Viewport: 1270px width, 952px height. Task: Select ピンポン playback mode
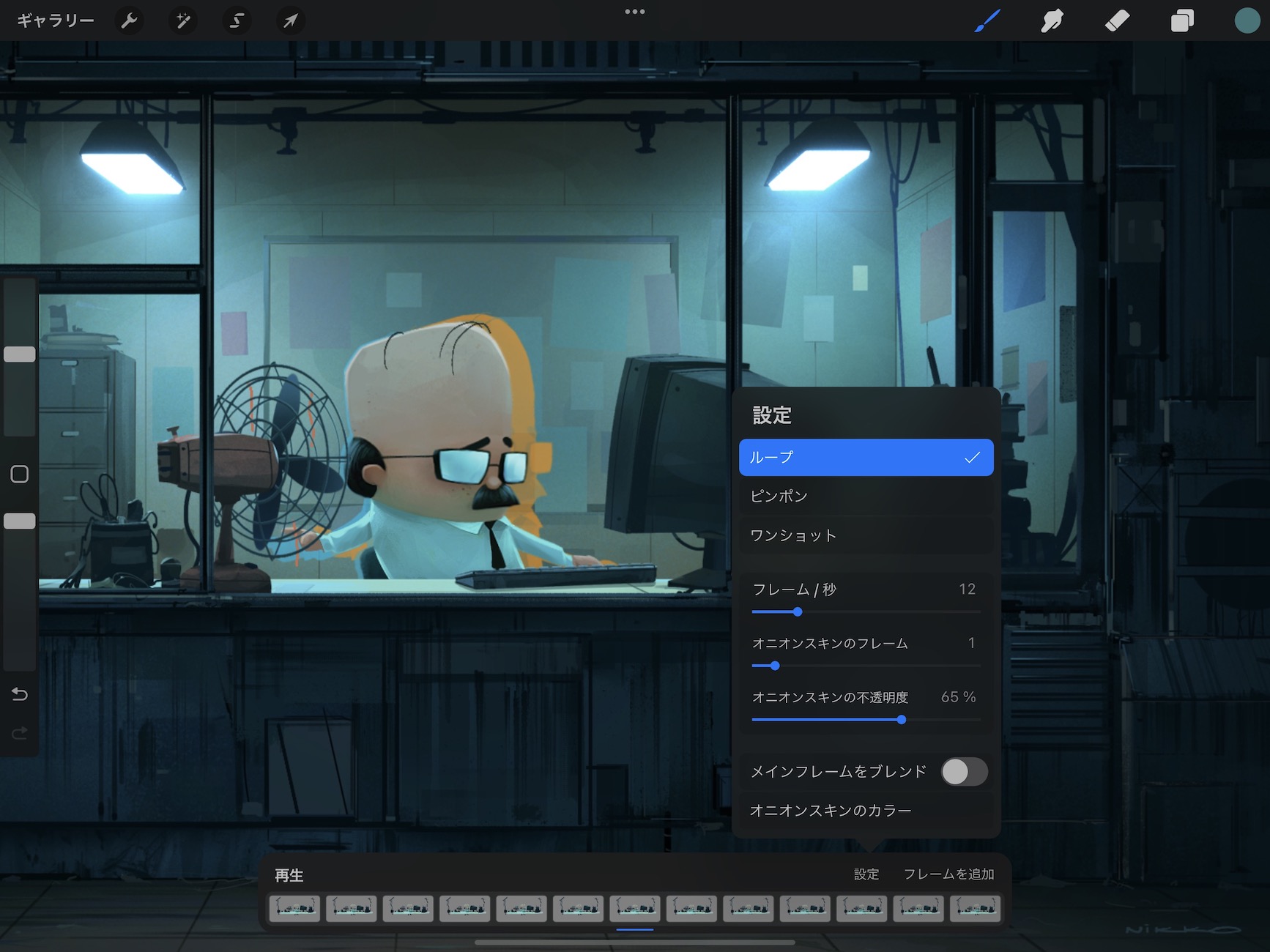point(866,496)
